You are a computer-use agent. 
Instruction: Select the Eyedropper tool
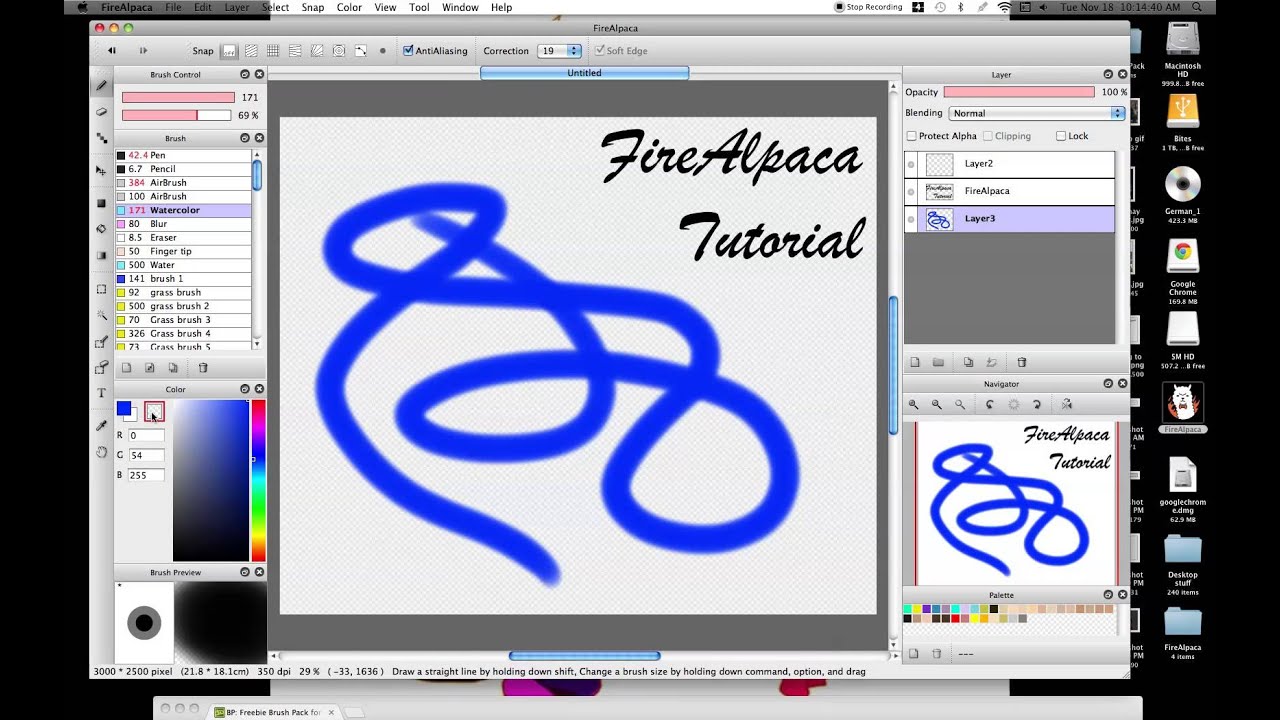click(101, 426)
